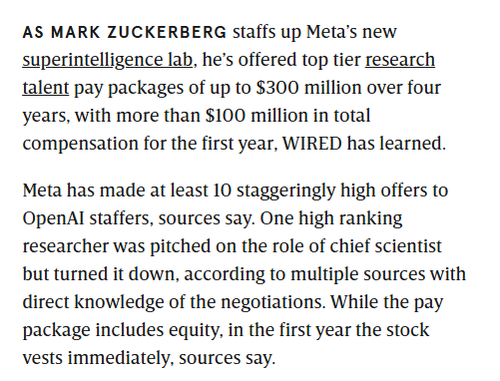Click the word "compensation"

point(80,145)
